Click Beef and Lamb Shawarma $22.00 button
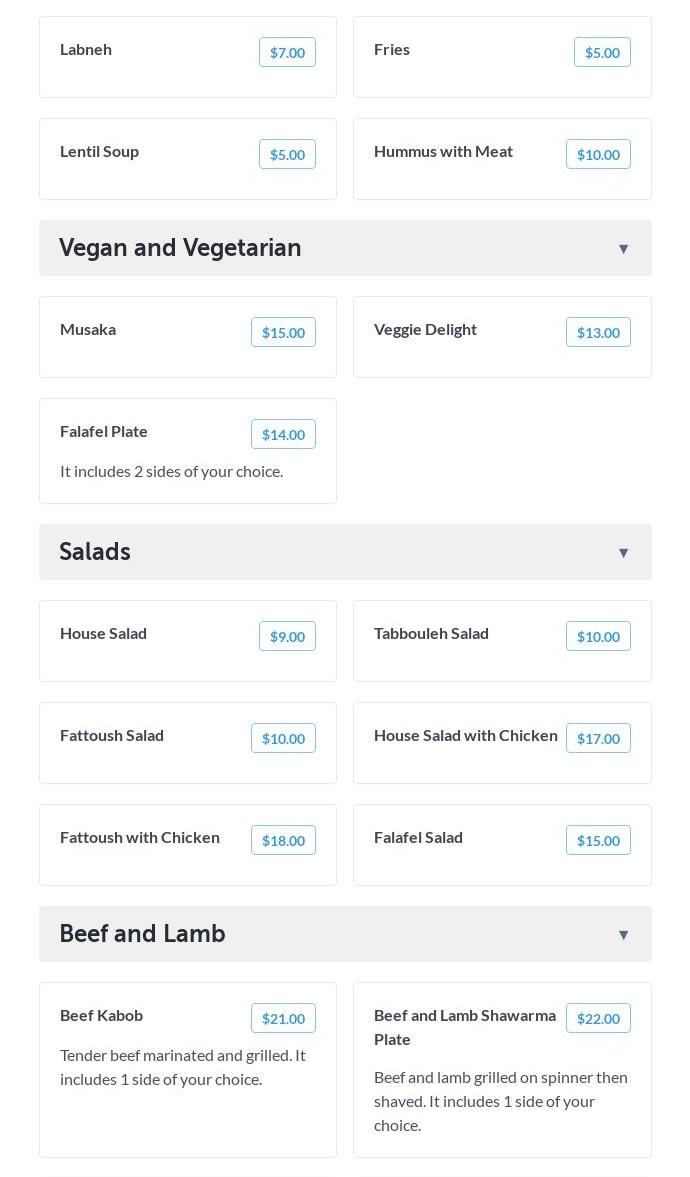The image size is (690, 1177). [x=598, y=1019]
